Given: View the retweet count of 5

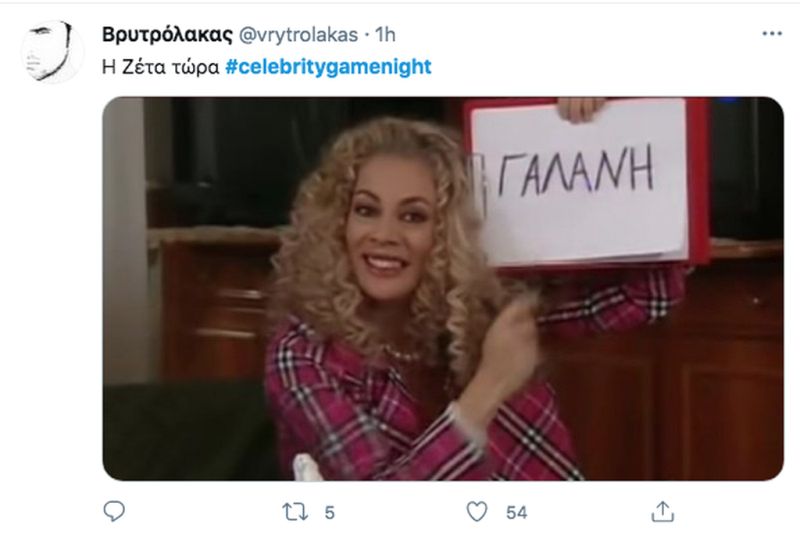Looking at the screenshot, I should click(x=330, y=512).
